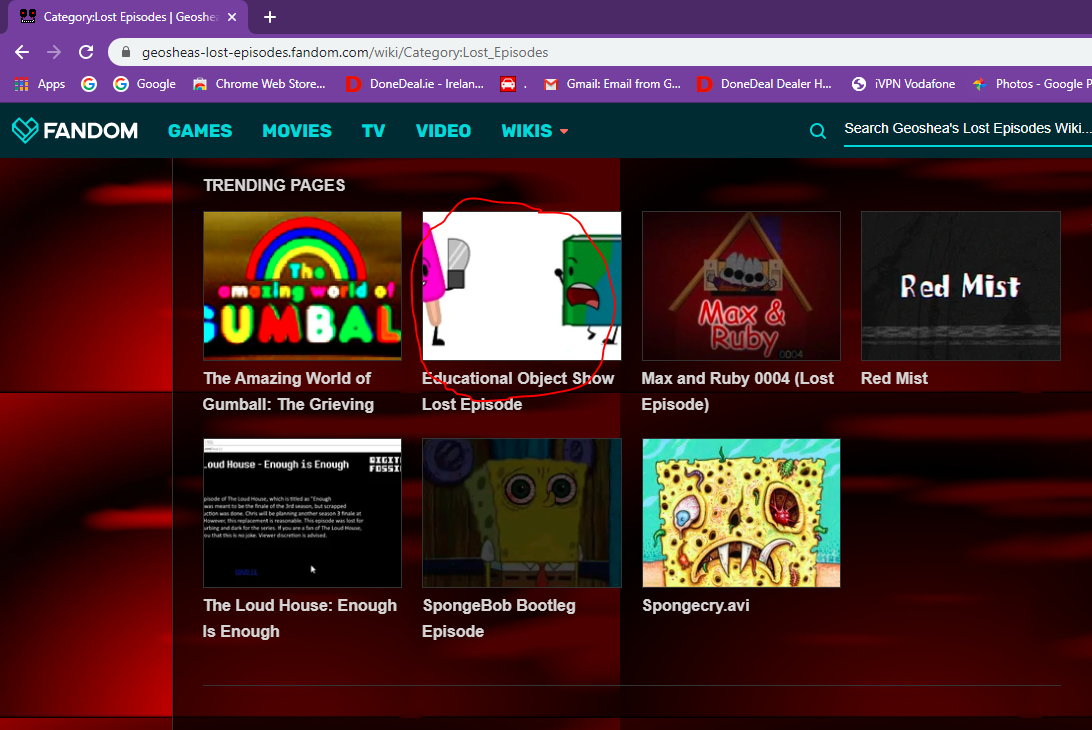This screenshot has width=1092, height=730.
Task: Click 'Educational Object Show Lost Episode' title
Action: click(518, 391)
